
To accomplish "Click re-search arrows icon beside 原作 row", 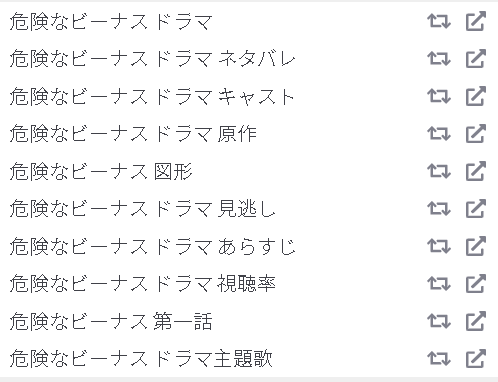I will click(439, 134).
